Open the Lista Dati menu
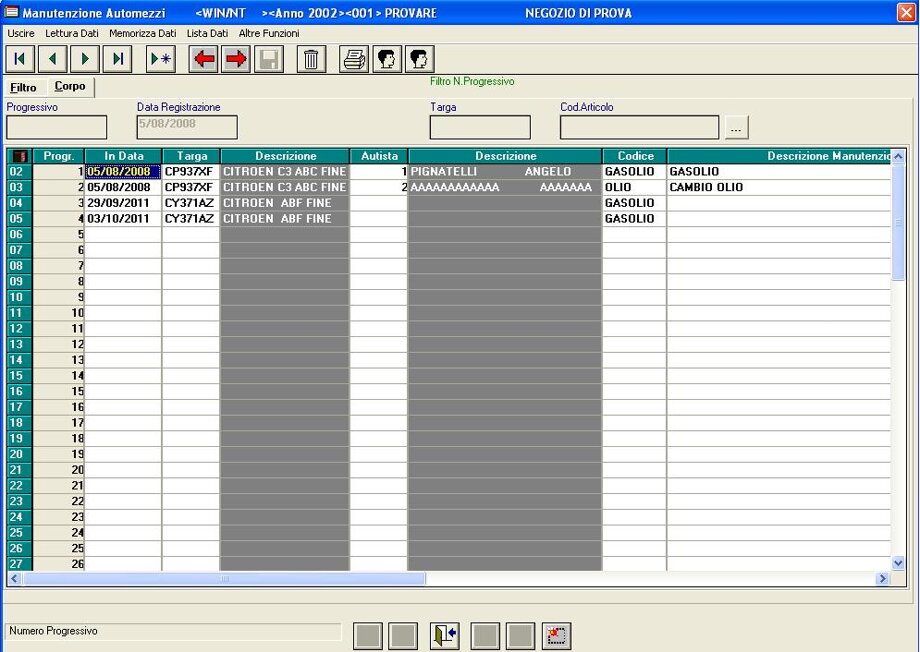This screenshot has height=652, width=920. [207, 33]
